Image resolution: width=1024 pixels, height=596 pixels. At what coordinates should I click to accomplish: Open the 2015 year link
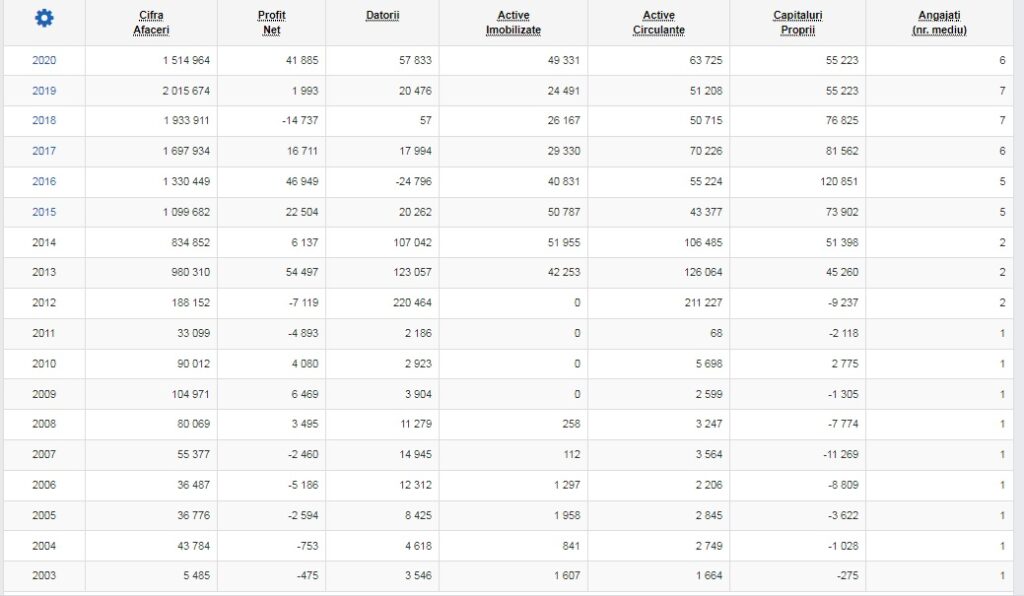[44, 212]
